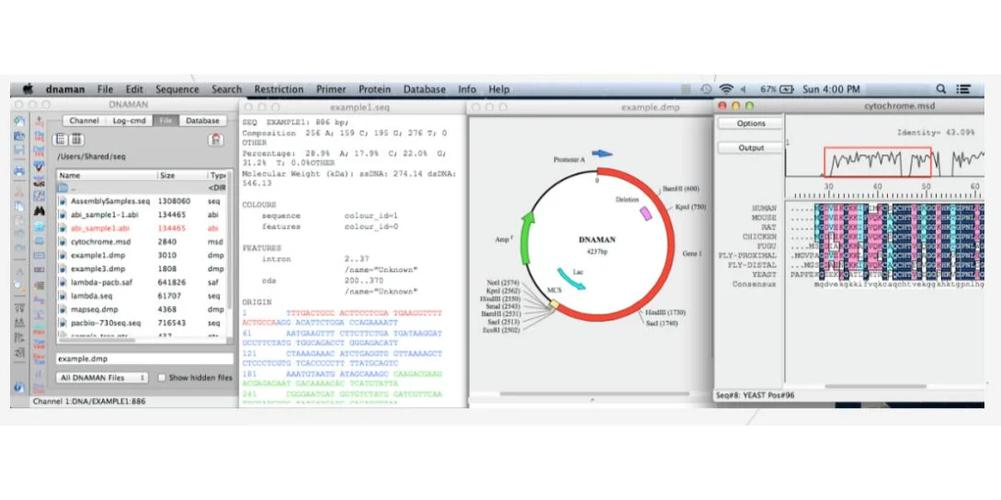Click the Wi-Fi status icon
The image size is (1001, 500).
[726, 89]
